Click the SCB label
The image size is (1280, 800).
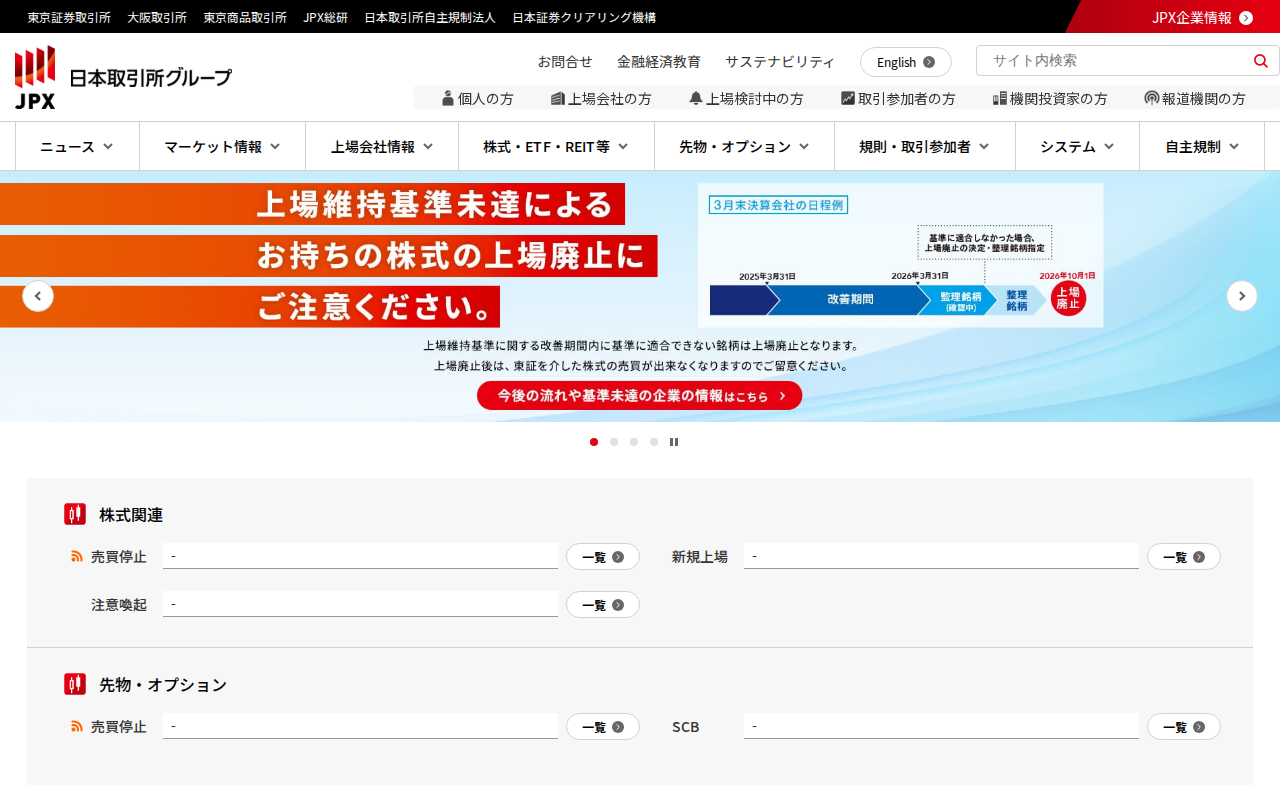686,727
